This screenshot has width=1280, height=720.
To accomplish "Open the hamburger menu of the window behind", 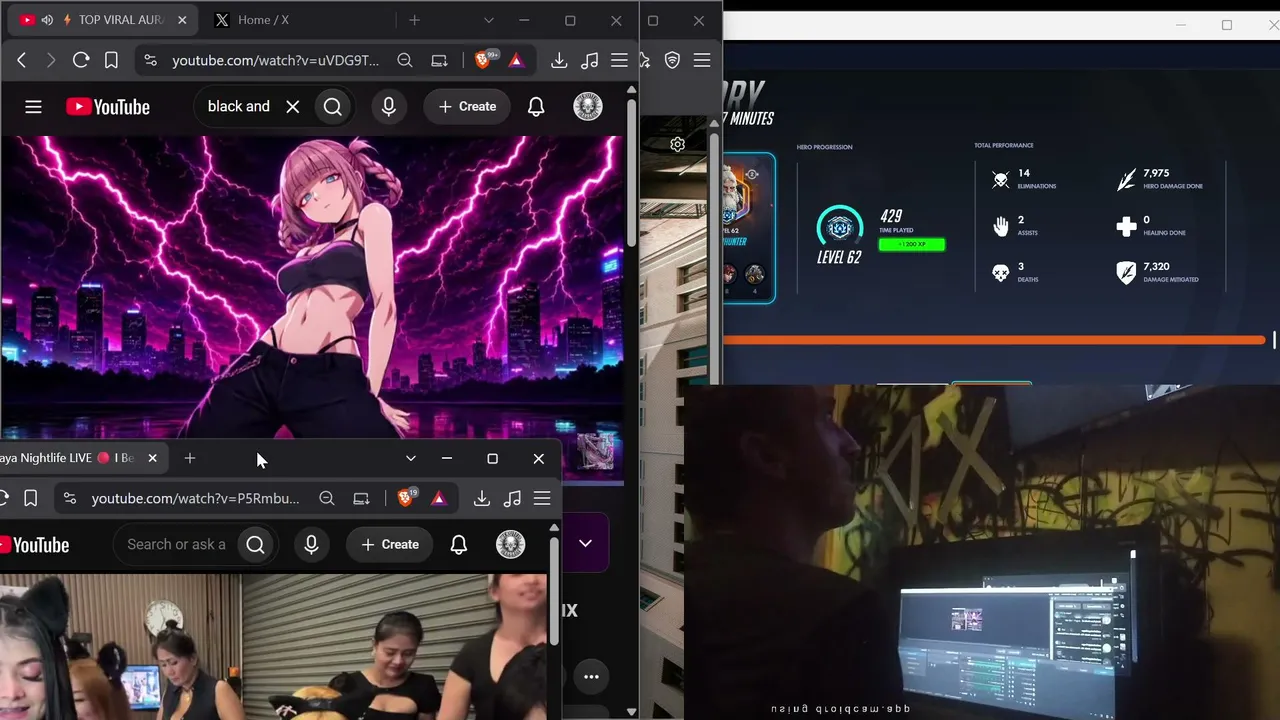I will (x=702, y=61).
